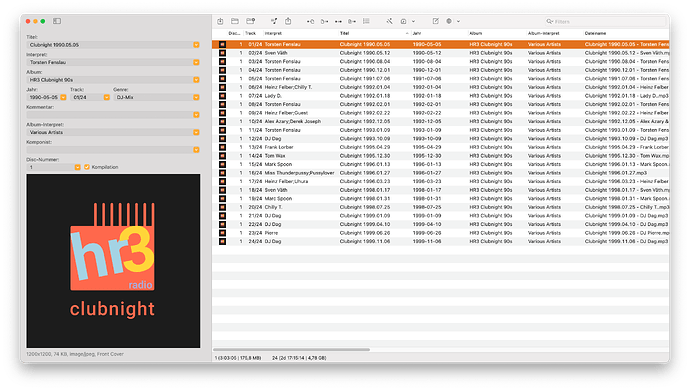Open a folder with the folder icon

click(x=235, y=21)
